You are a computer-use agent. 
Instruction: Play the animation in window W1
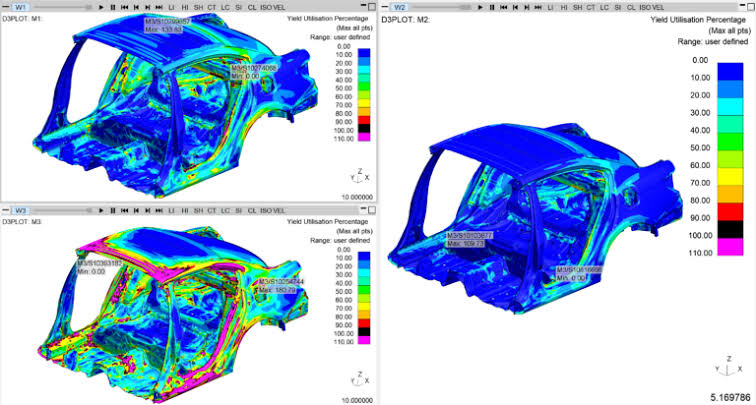pos(101,7)
